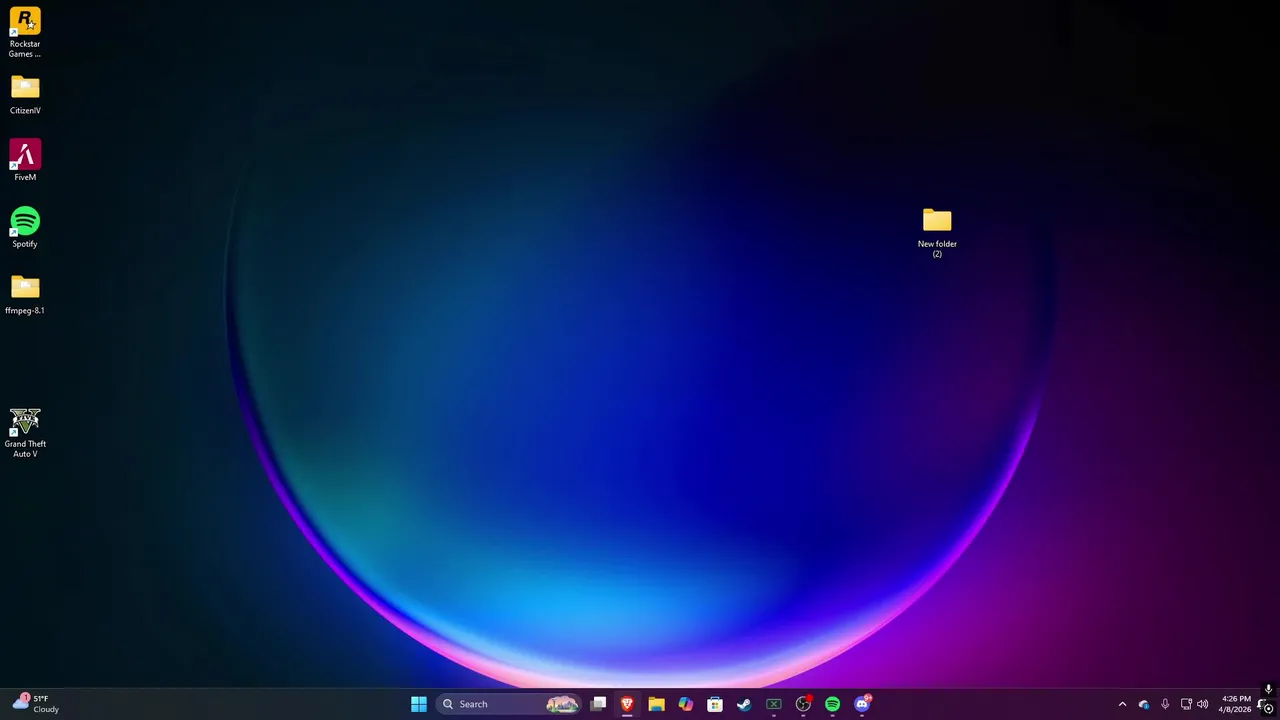
Task: Open Microsoft Store from the taskbar
Action: 715,704
